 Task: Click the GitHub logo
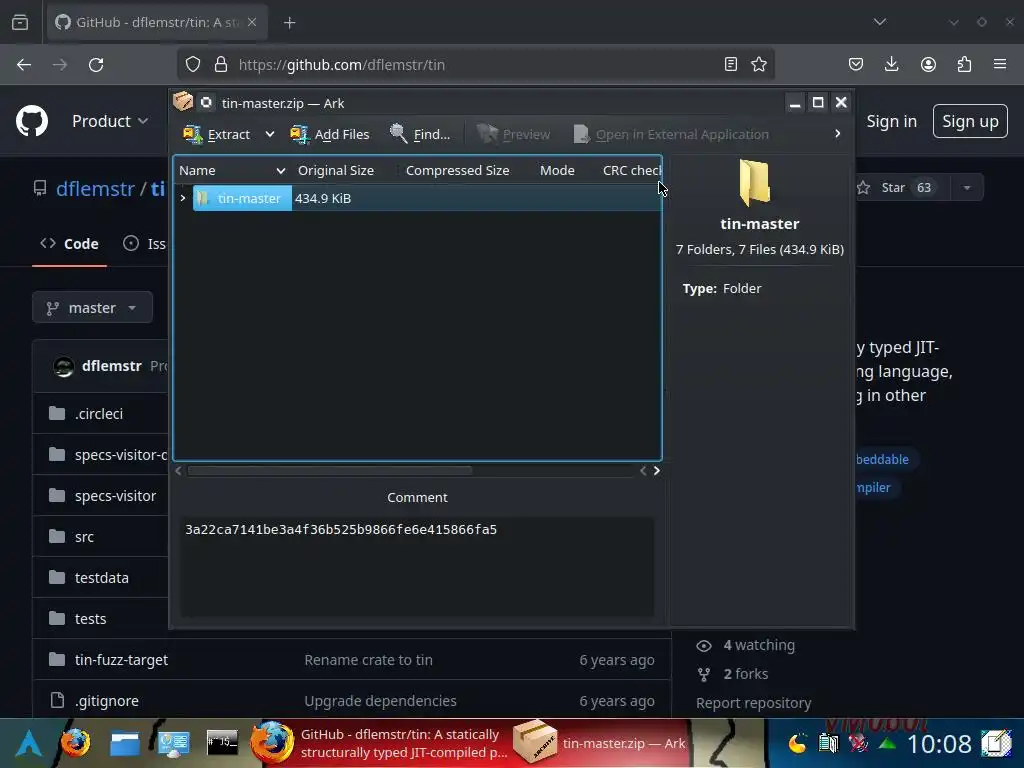pyautogui.click(x=32, y=121)
